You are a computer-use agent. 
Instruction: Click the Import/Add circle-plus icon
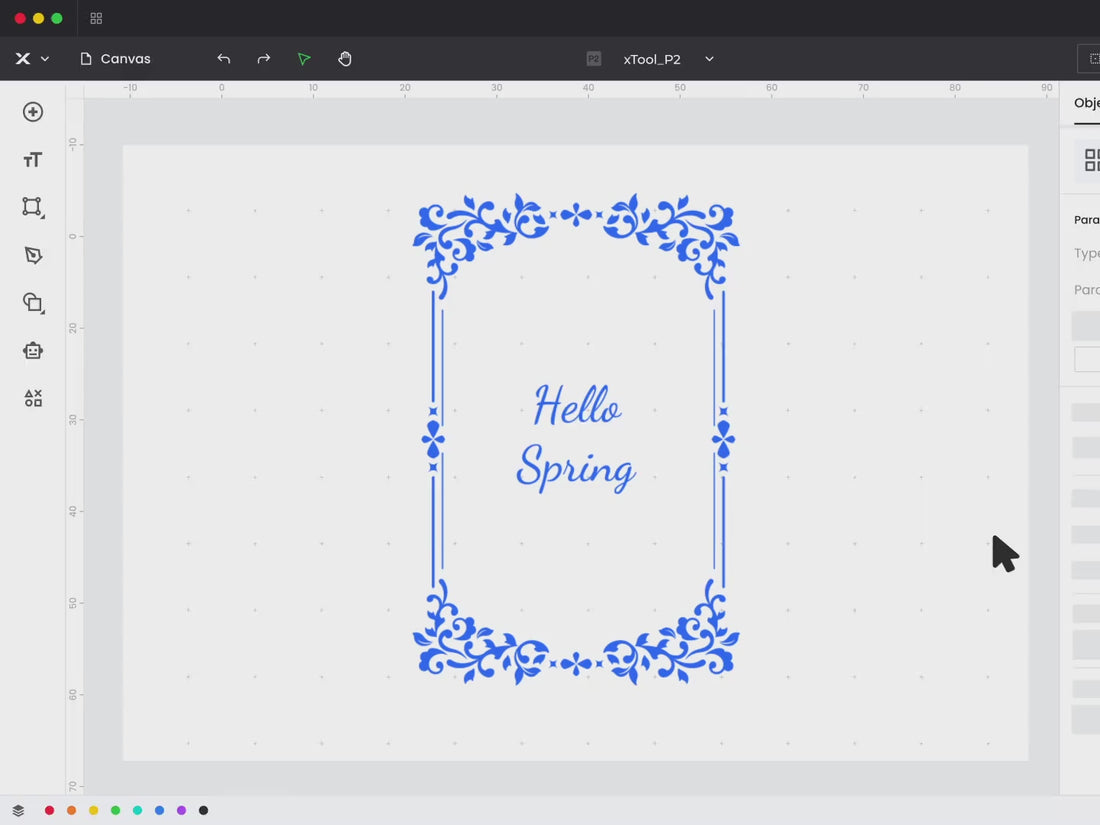(x=33, y=112)
